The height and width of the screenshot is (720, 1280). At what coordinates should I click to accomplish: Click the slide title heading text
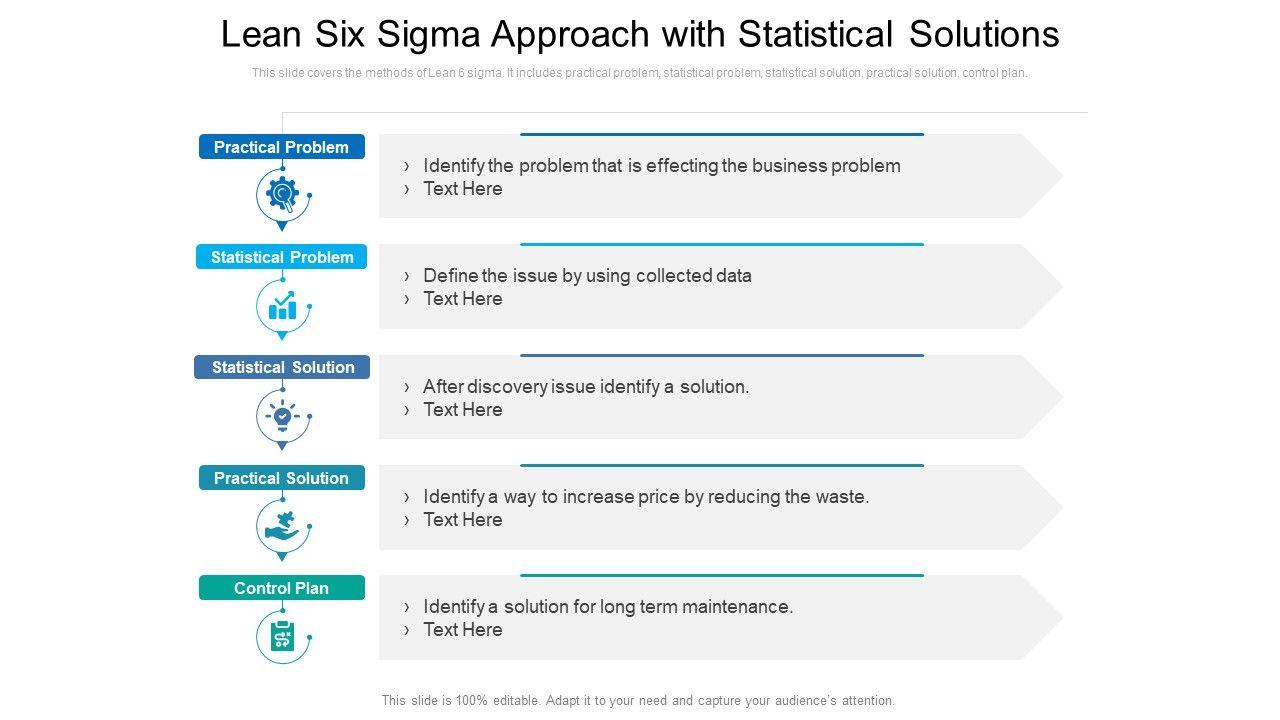click(x=640, y=35)
